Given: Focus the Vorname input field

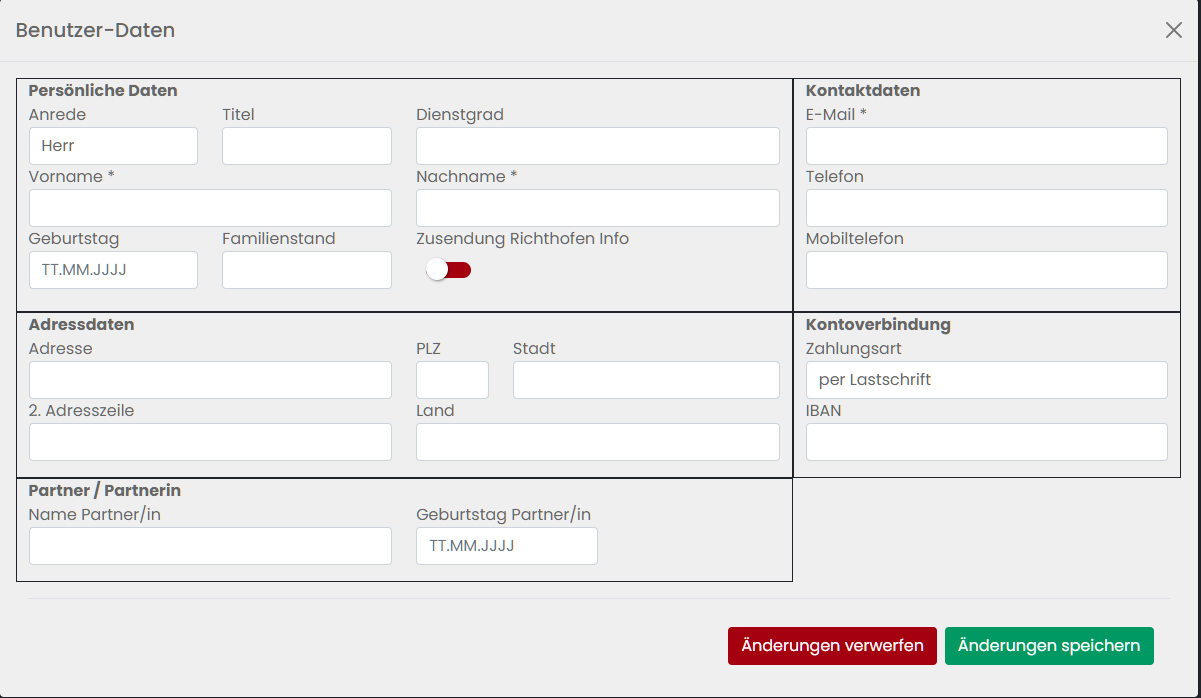Looking at the screenshot, I should click(210, 208).
